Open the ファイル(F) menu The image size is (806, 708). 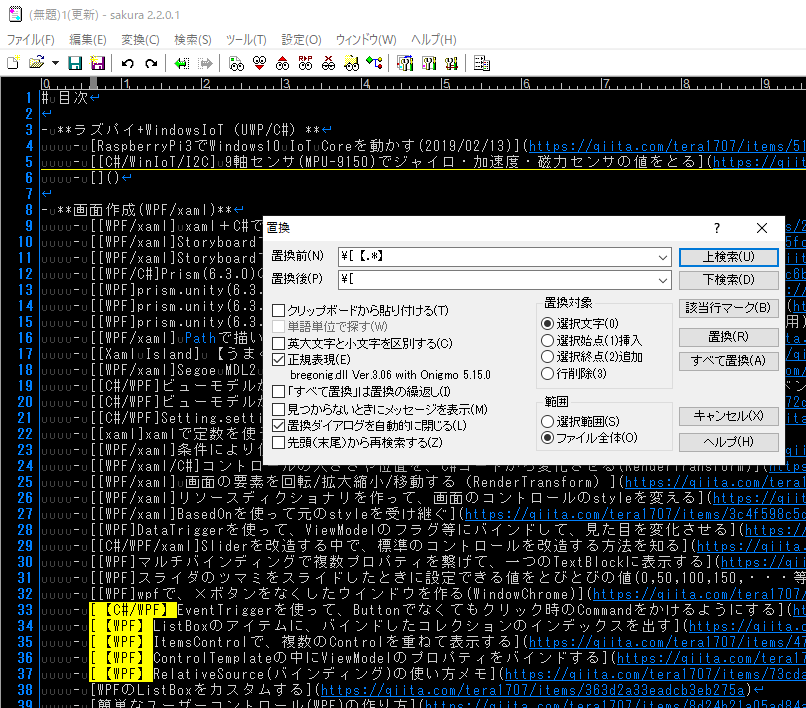(x=30, y=40)
